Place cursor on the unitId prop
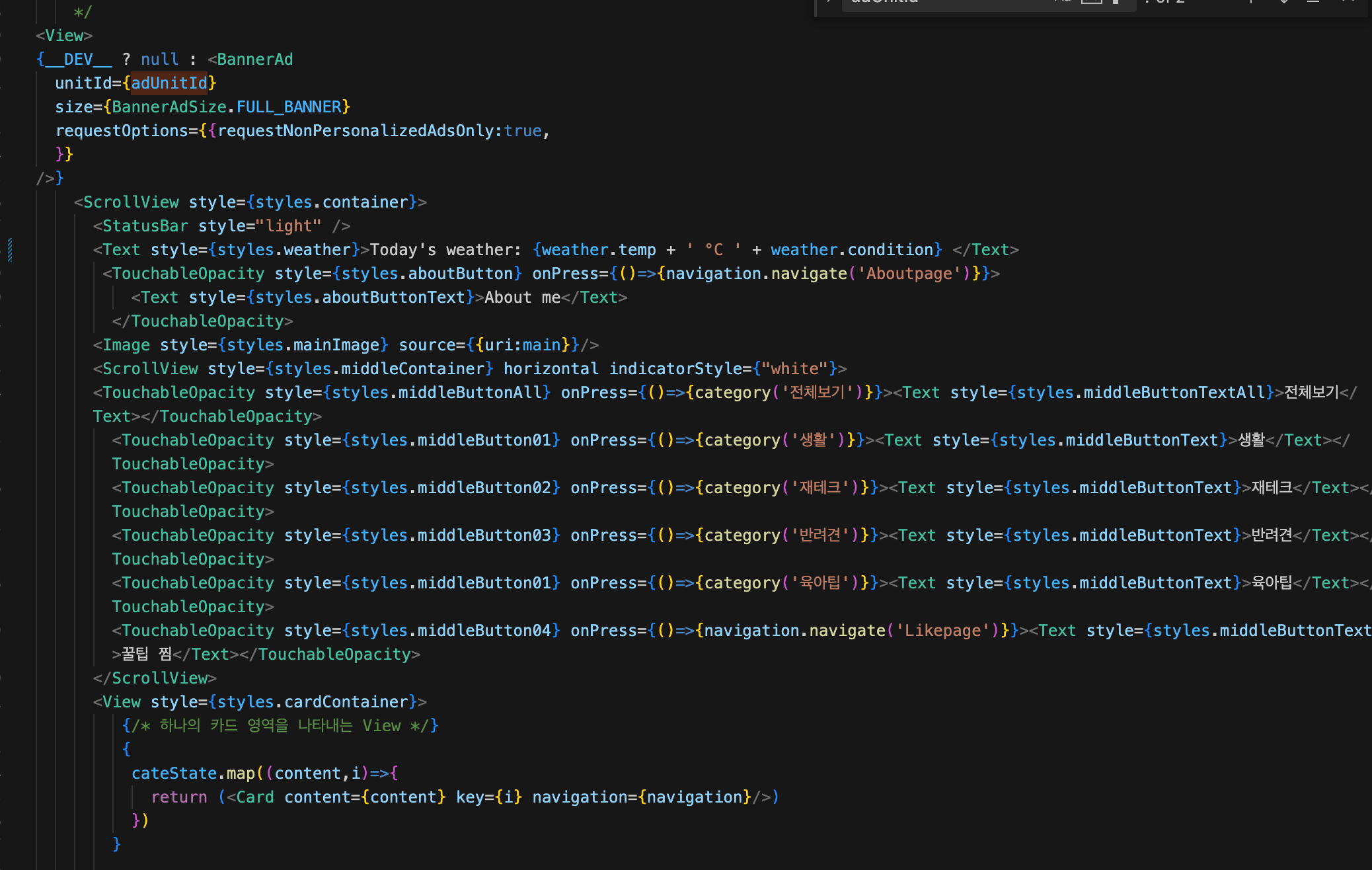This screenshot has width=1372, height=870. tap(83, 83)
